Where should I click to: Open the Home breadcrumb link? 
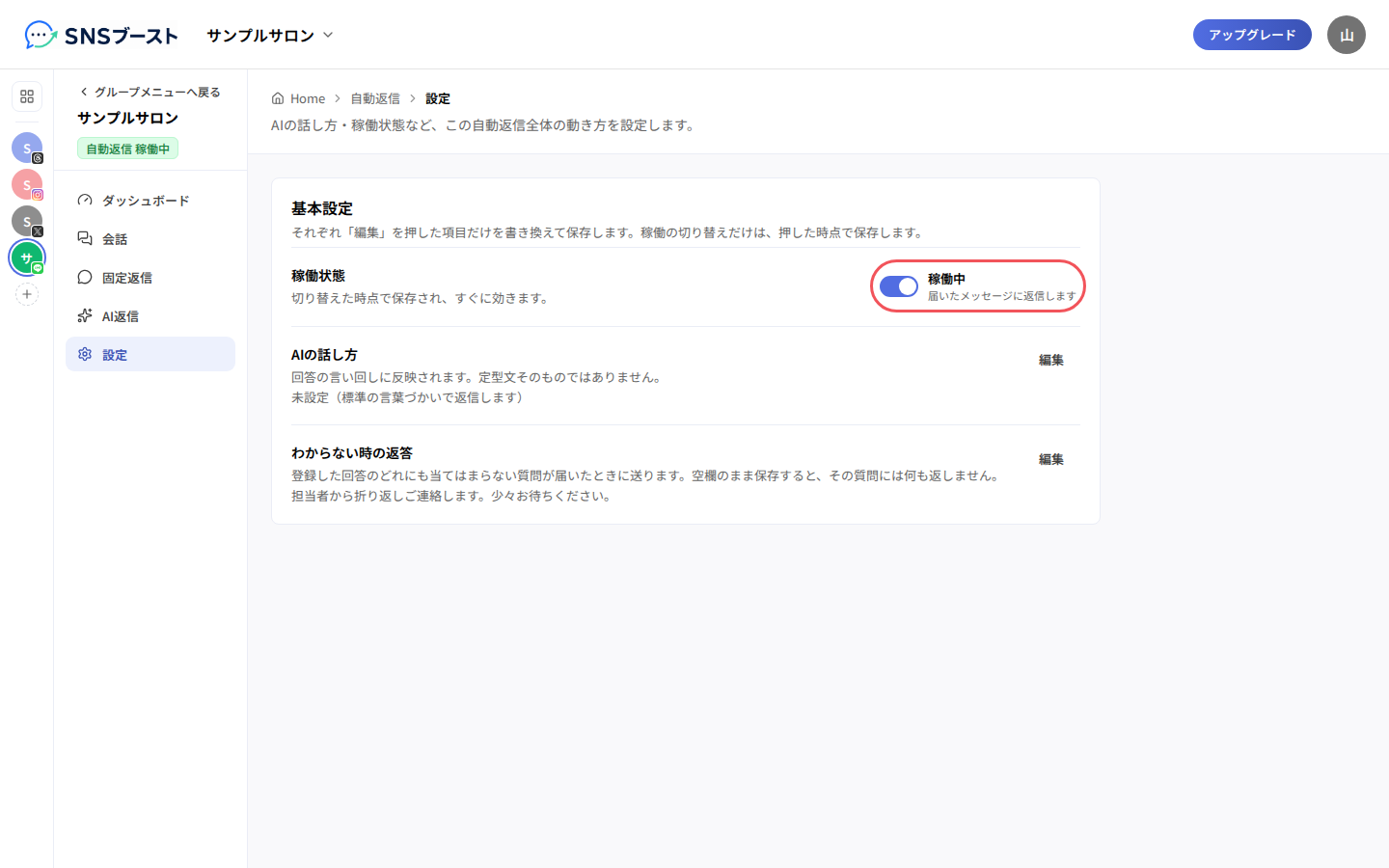(x=299, y=98)
